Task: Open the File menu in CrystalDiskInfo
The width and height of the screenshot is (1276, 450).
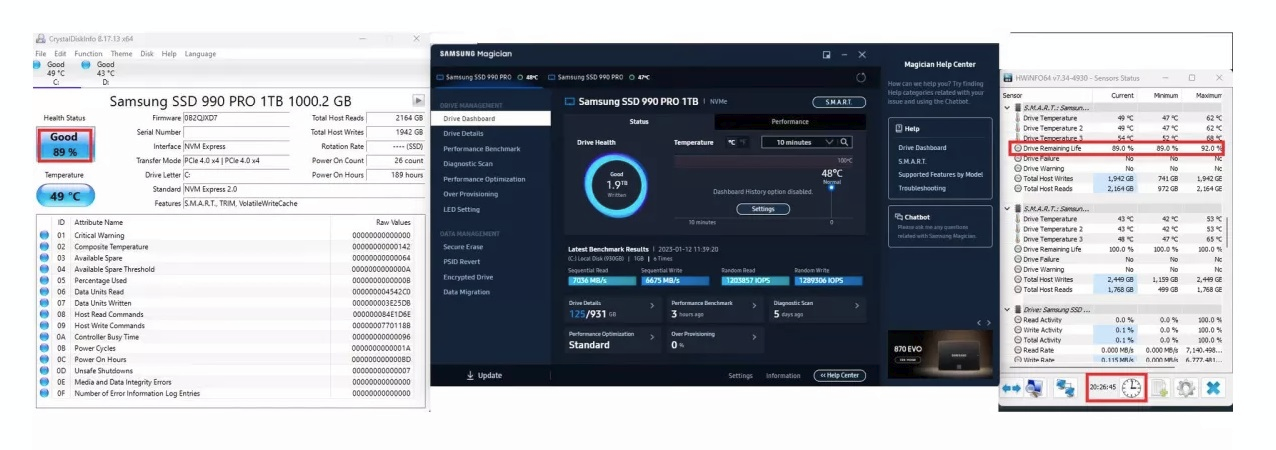Action: [x=40, y=54]
